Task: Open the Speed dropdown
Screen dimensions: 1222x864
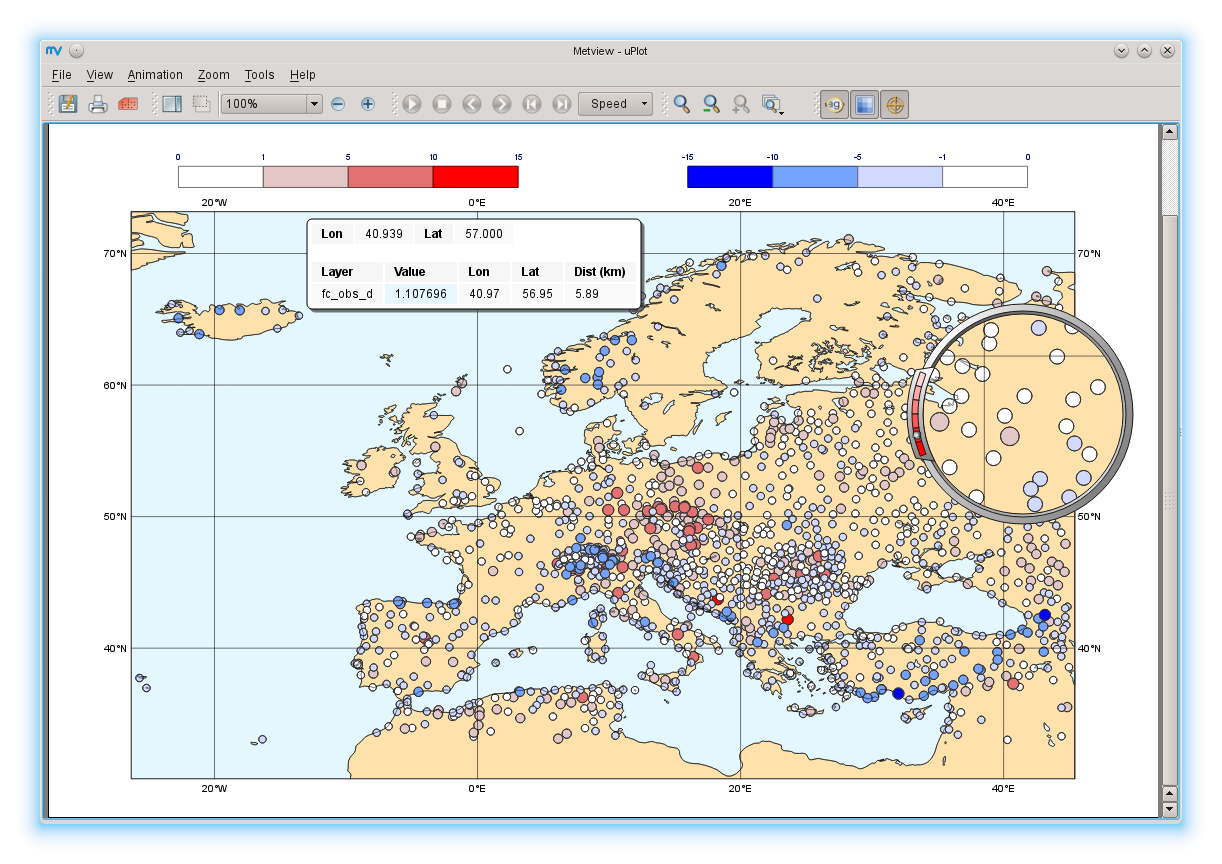Action: (615, 103)
